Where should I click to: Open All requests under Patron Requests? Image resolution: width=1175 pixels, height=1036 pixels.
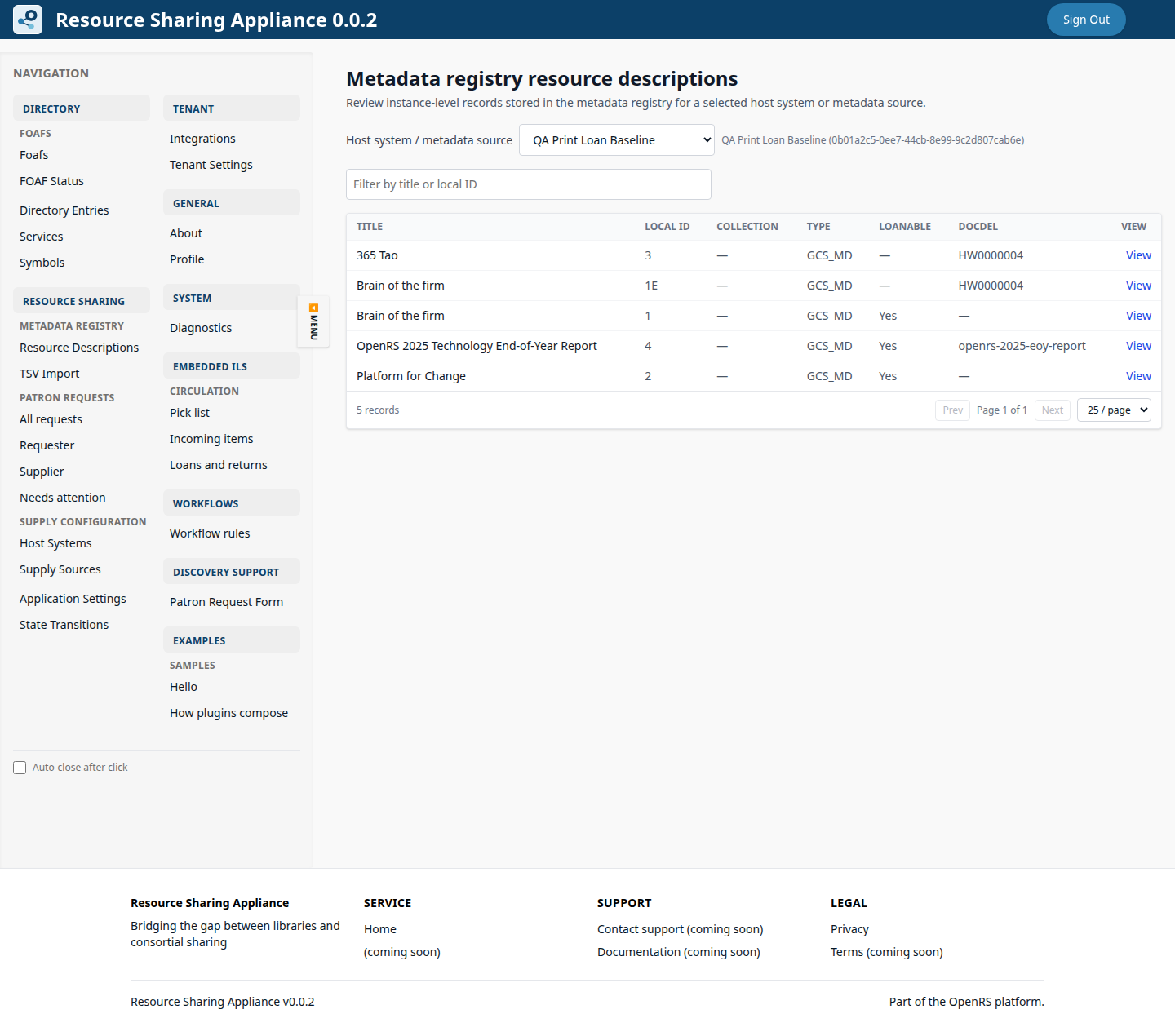(x=51, y=419)
